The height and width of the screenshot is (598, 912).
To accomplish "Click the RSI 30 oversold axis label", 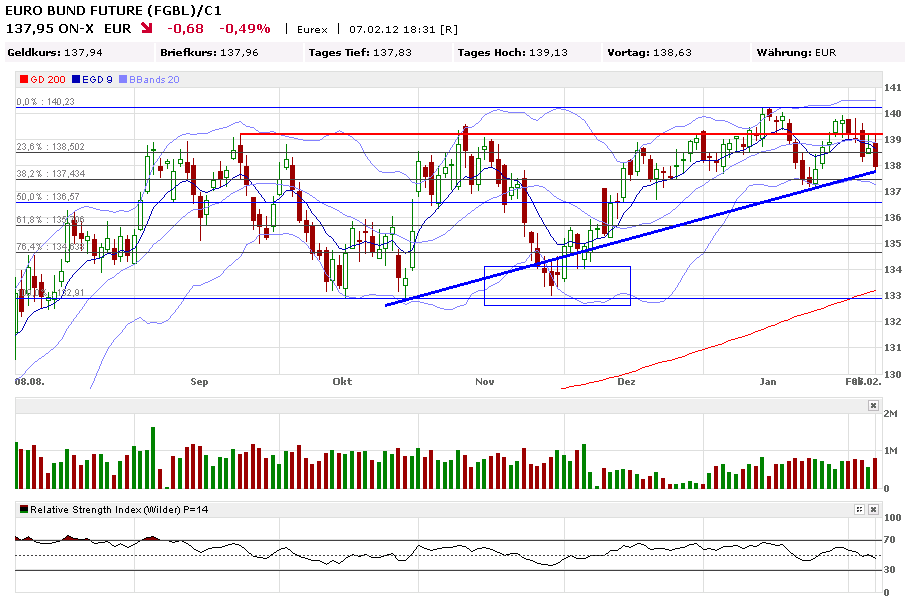I will (889, 569).
